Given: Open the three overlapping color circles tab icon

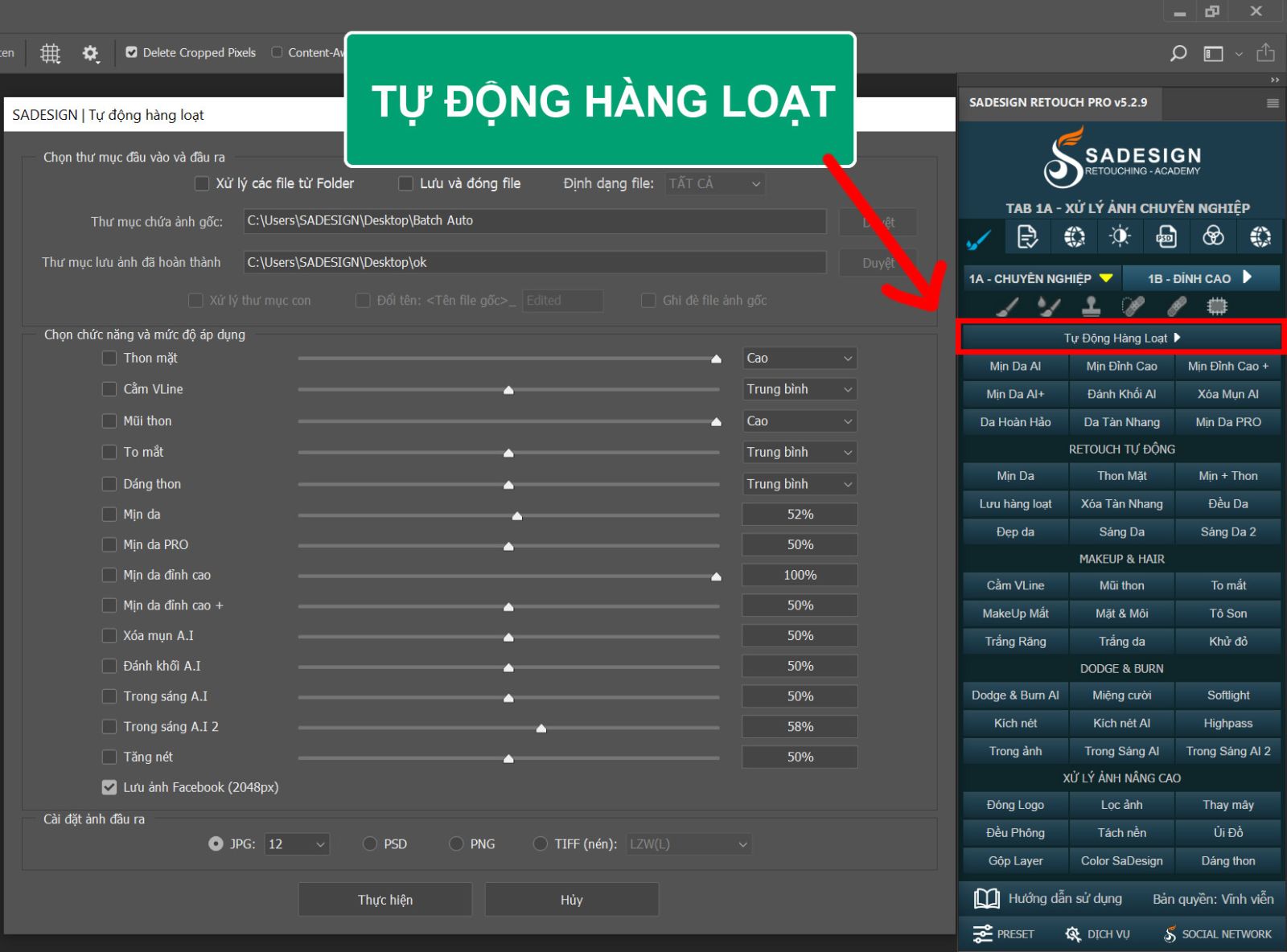Looking at the screenshot, I should pyautogui.click(x=1213, y=236).
